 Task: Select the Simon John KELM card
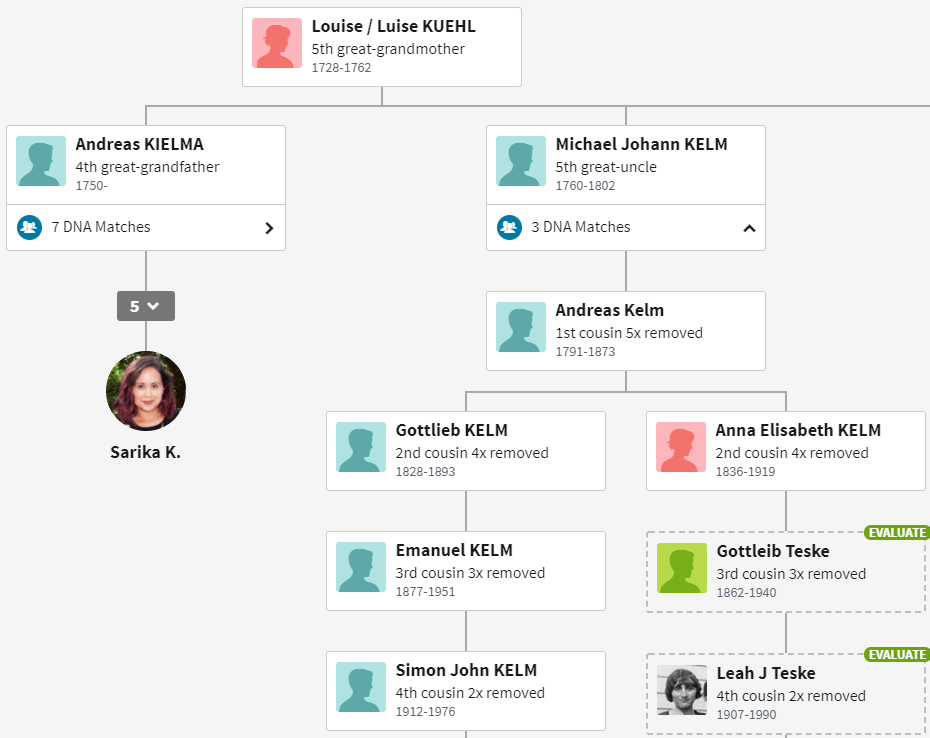tap(466, 690)
